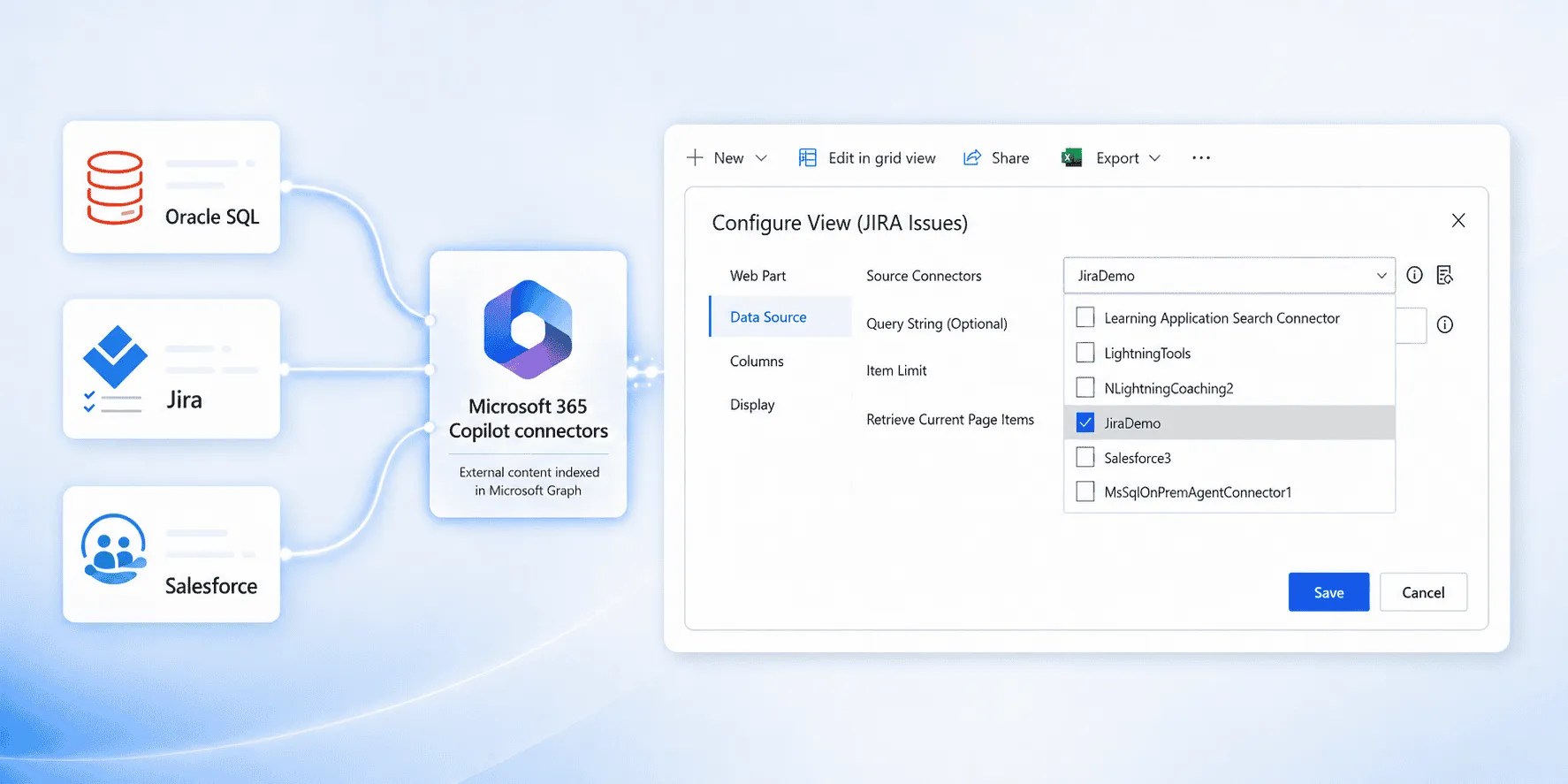Check the NLightningCoaching2 checkbox

(x=1085, y=387)
